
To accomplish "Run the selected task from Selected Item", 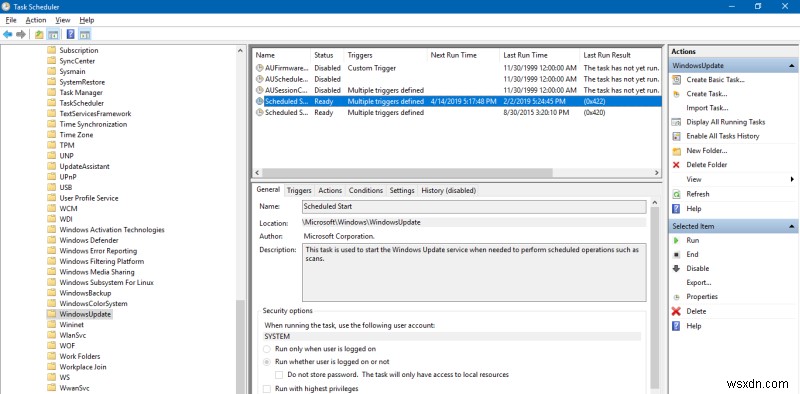I will pos(692,240).
